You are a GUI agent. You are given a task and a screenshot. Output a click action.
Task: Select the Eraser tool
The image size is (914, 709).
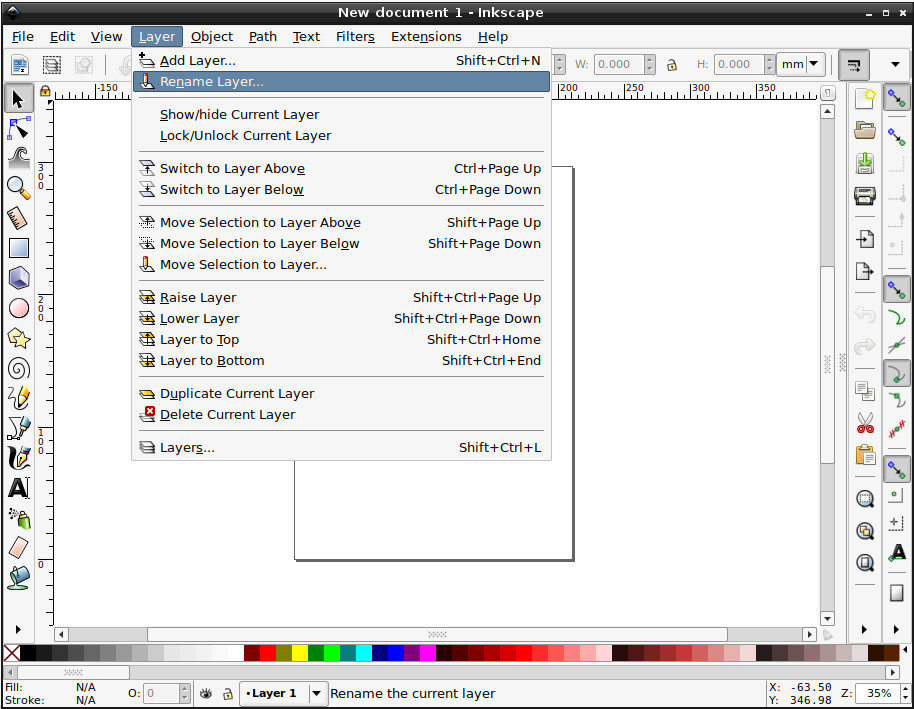[18, 547]
